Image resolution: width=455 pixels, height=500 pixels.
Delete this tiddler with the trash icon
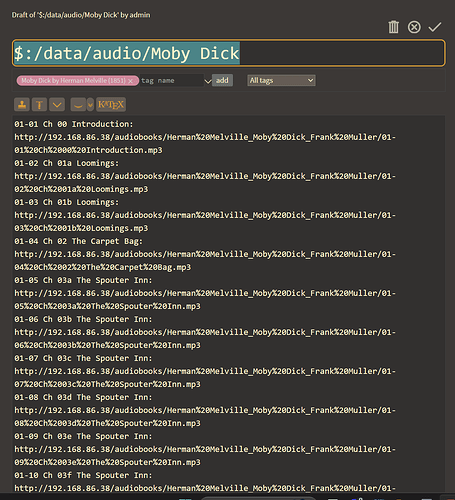393,27
